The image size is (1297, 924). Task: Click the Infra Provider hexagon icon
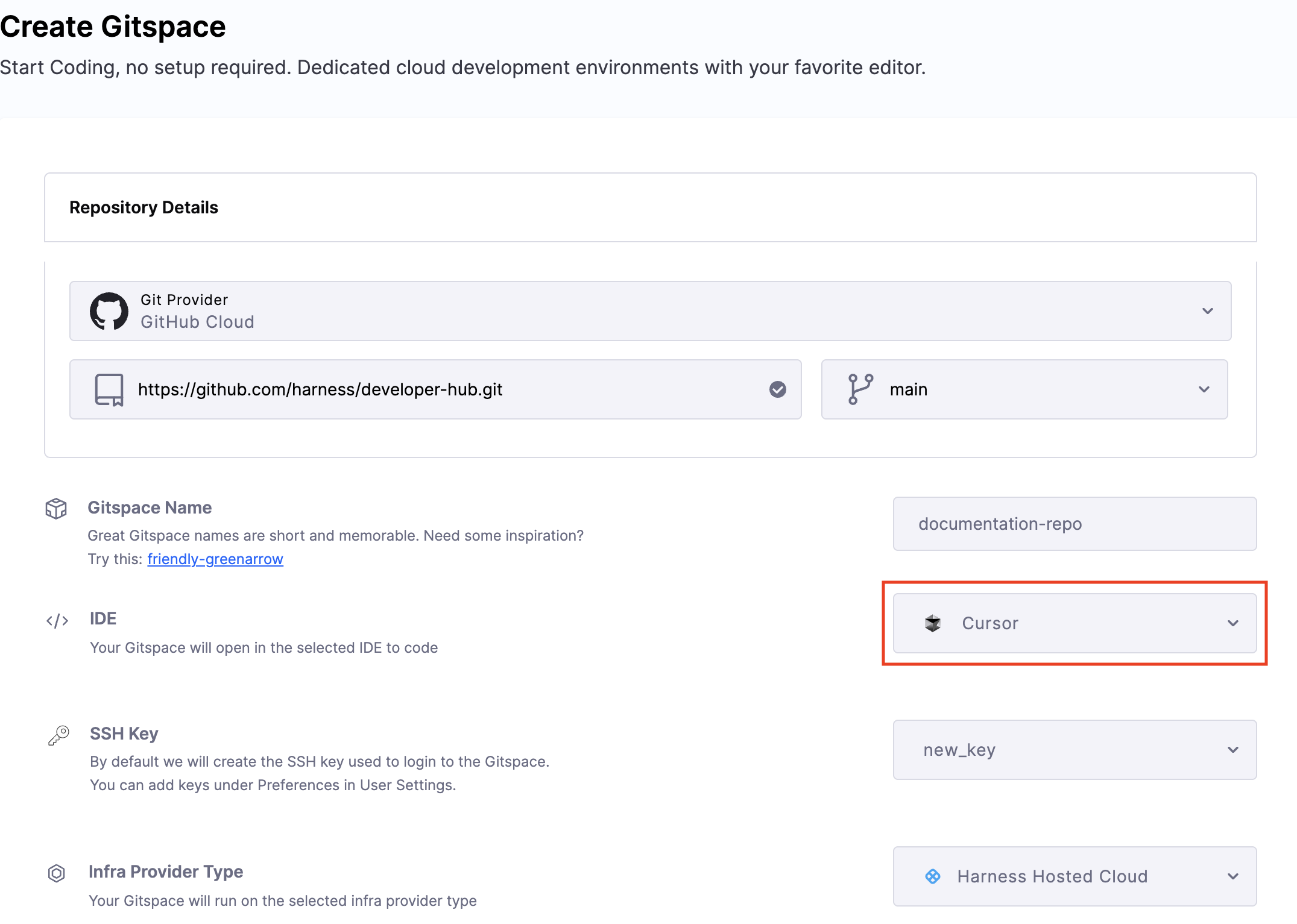pos(56,873)
